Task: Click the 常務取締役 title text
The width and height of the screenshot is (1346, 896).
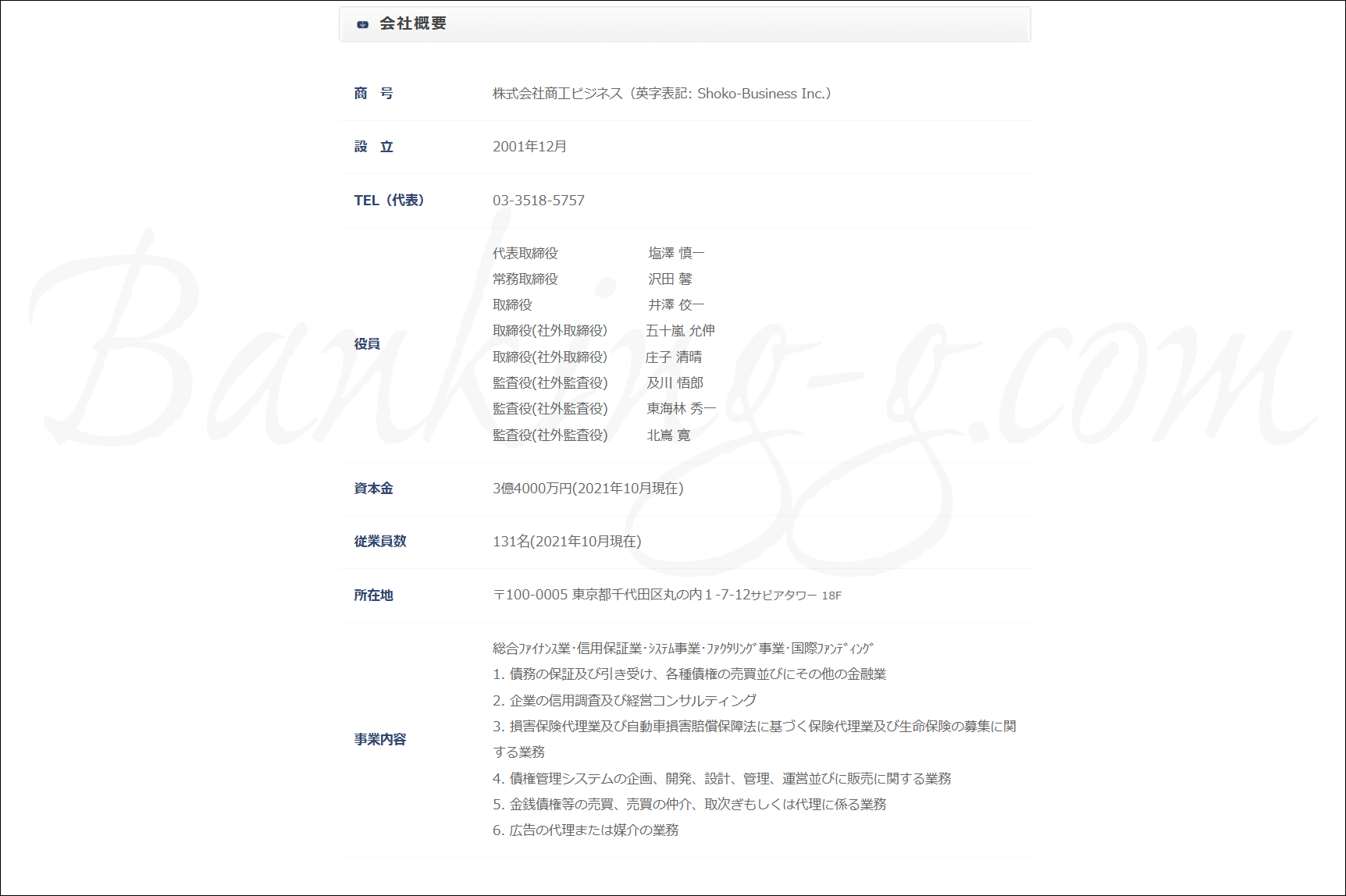Action: (525, 279)
